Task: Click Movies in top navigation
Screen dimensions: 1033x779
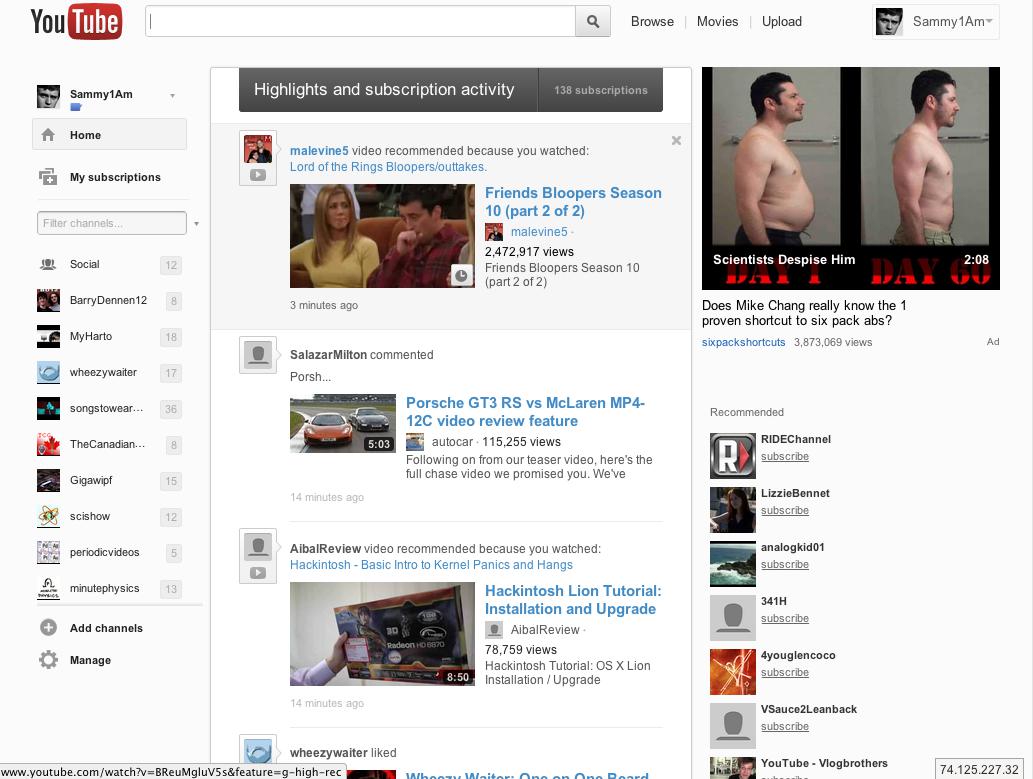Action: [x=717, y=22]
